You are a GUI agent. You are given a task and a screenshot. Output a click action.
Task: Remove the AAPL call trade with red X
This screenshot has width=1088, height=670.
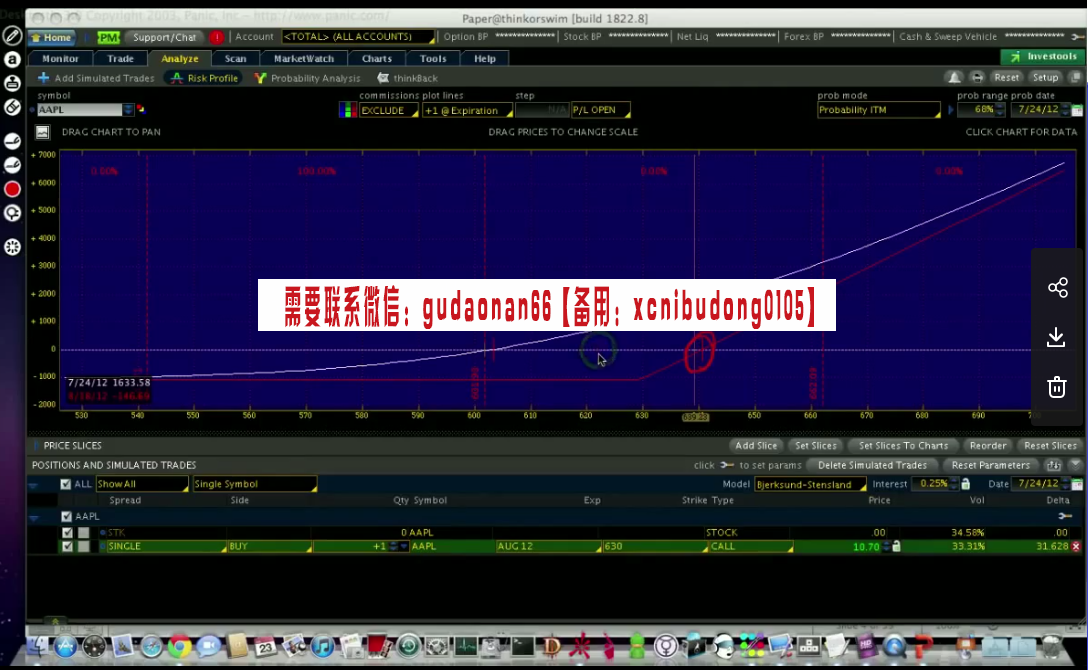click(1076, 547)
